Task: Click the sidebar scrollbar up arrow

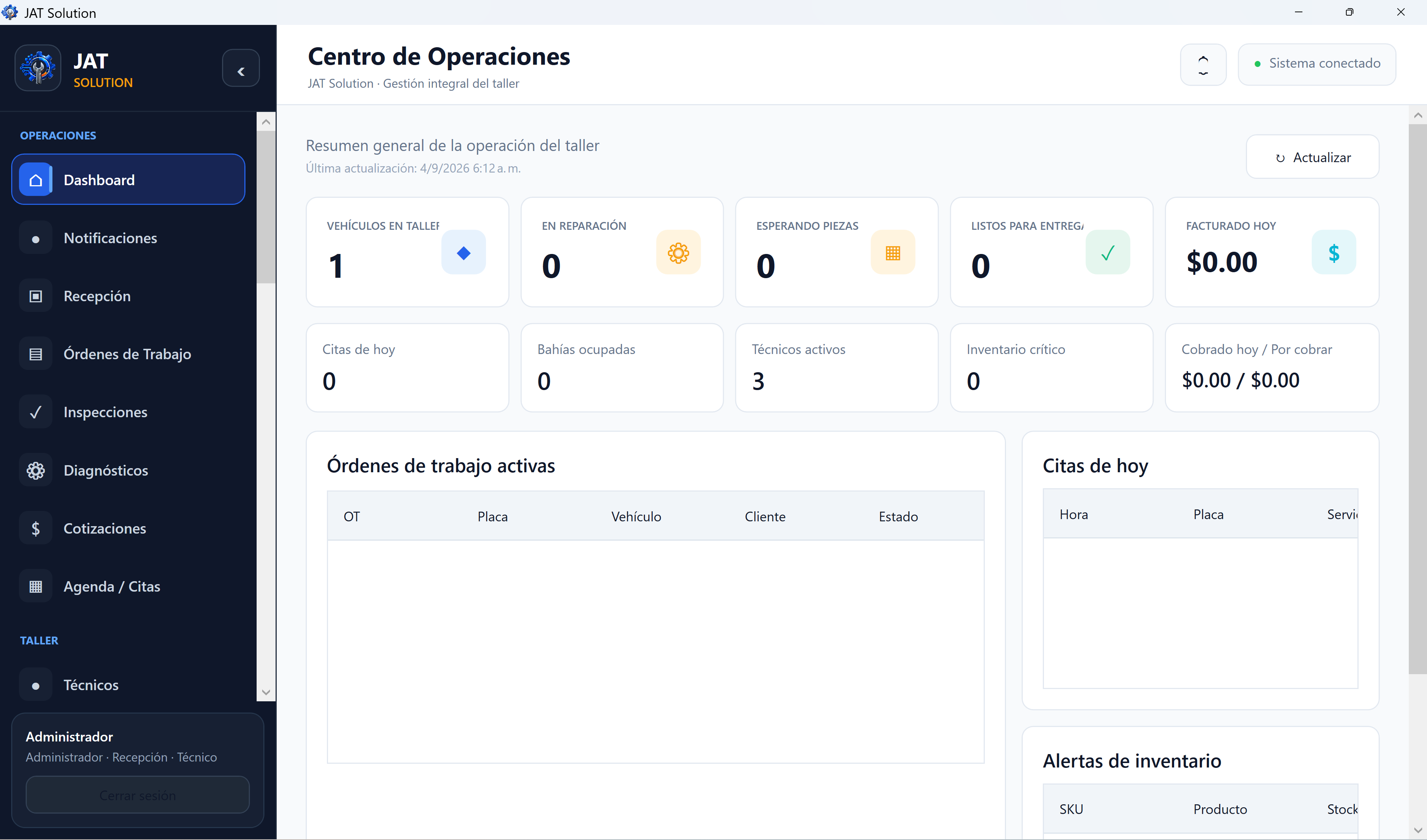Action: click(x=266, y=122)
